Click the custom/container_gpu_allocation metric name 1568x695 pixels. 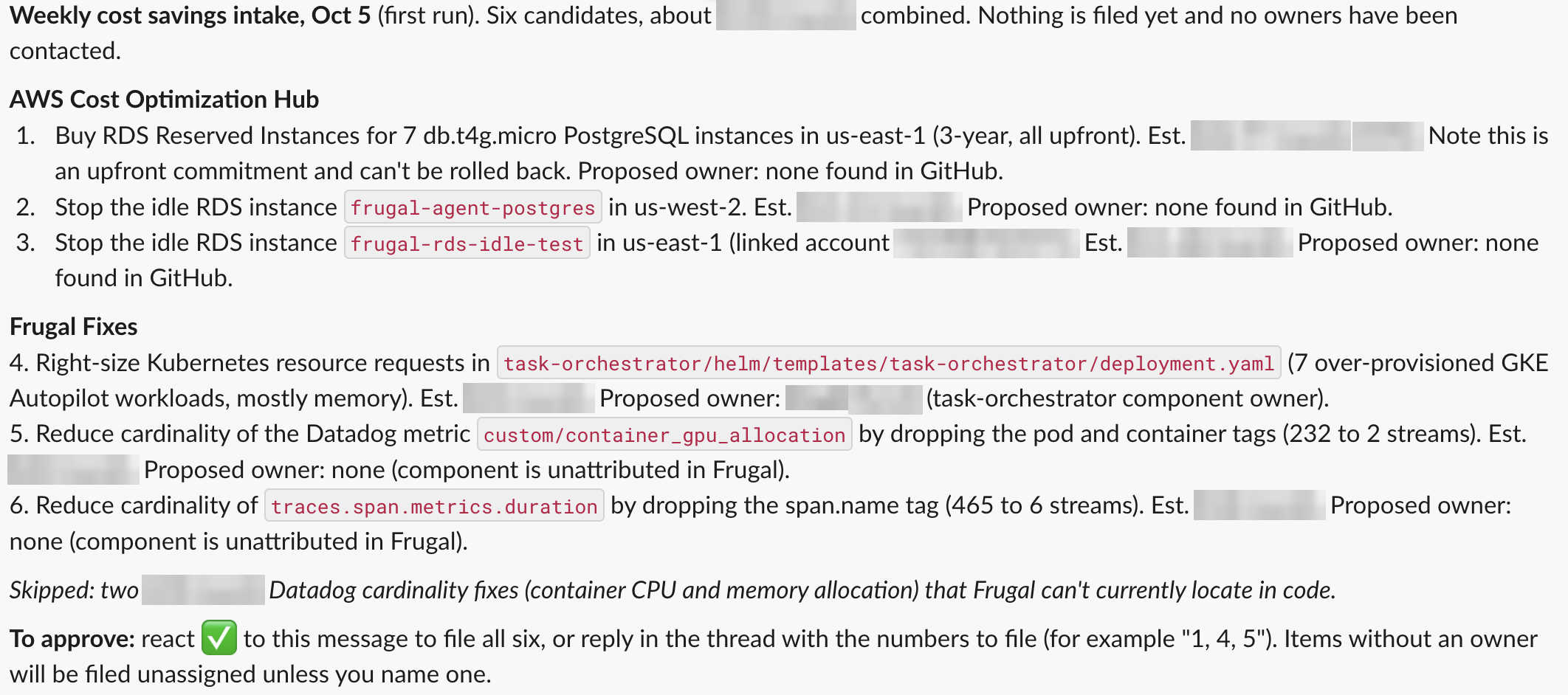tap(664, 435)
